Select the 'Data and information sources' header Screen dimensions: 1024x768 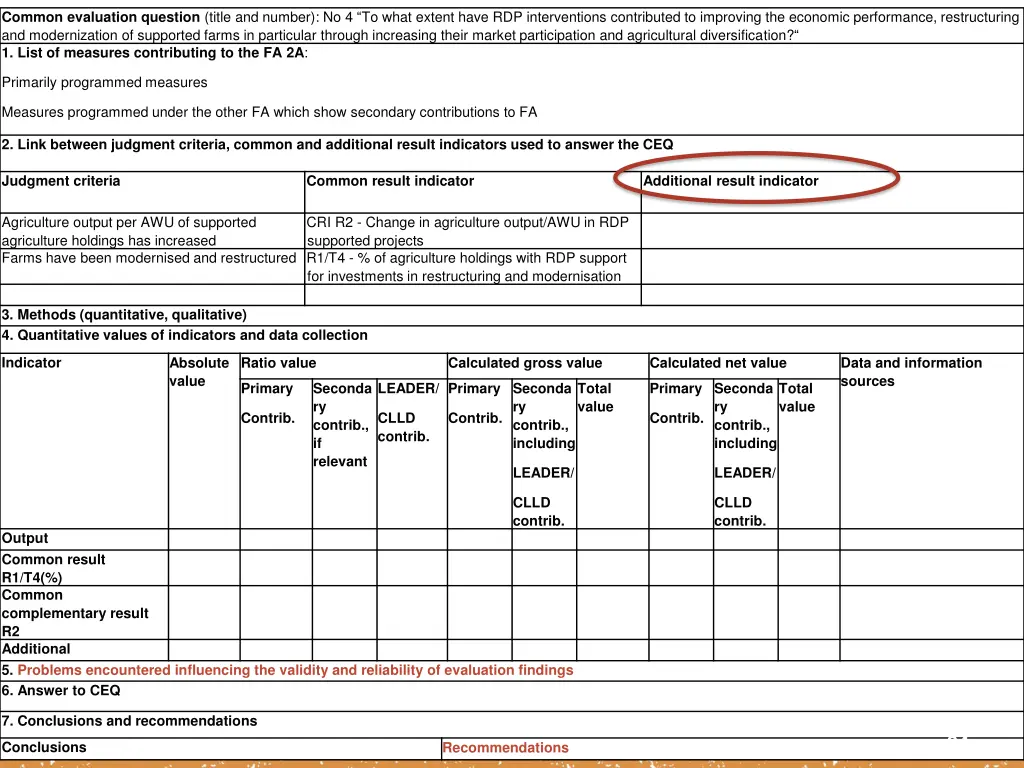(x=911, y=372)
